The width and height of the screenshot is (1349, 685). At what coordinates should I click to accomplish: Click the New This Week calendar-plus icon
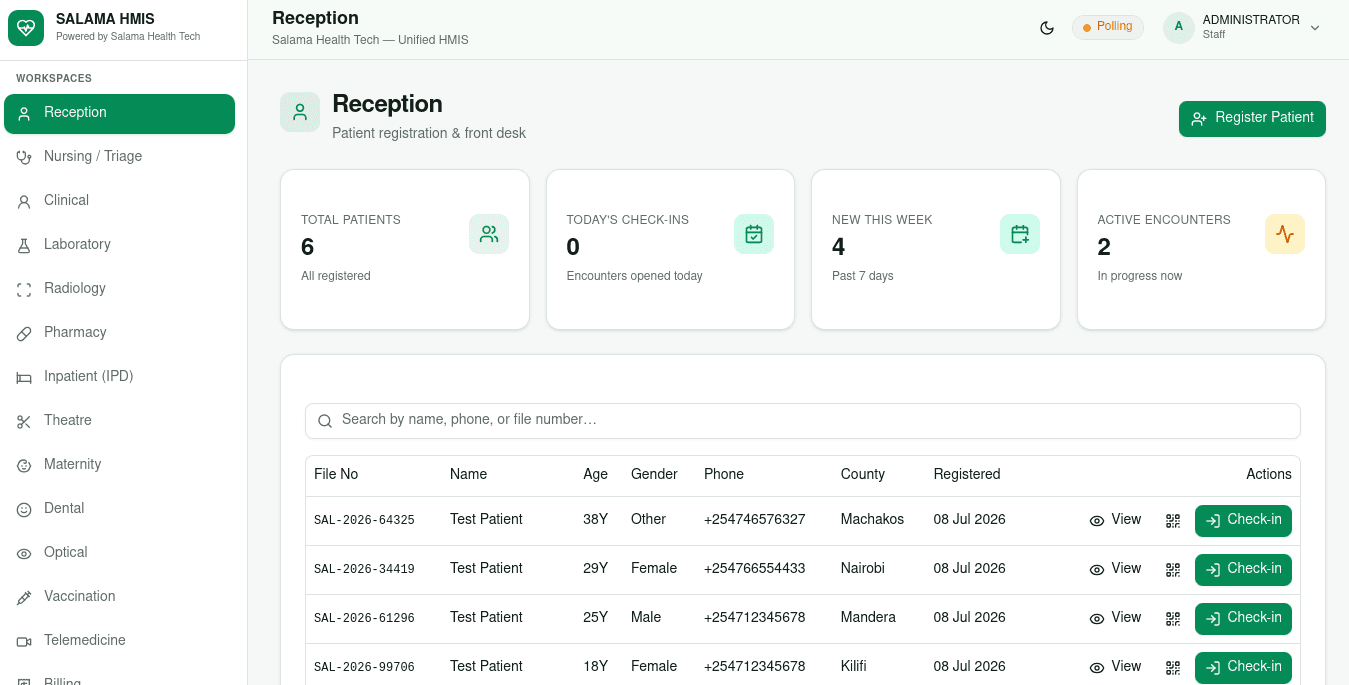[x=1020, y=234]
